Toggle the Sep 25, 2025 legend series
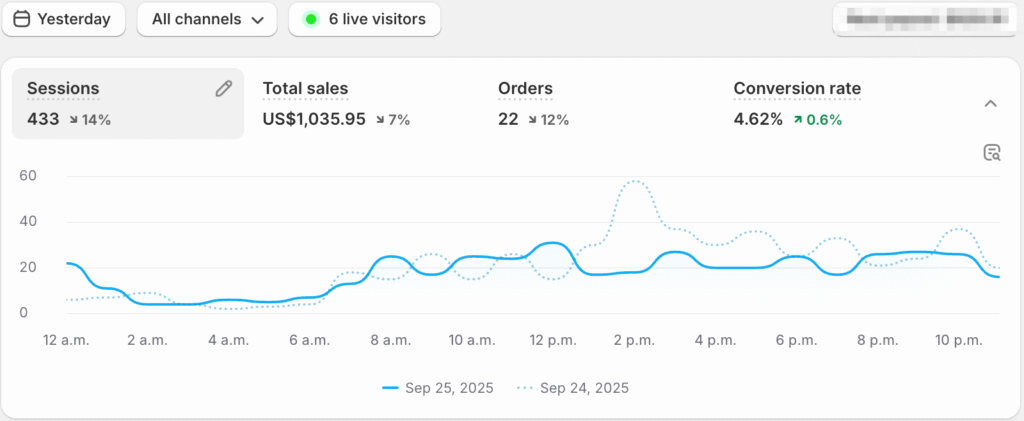 tap(438, 388)
